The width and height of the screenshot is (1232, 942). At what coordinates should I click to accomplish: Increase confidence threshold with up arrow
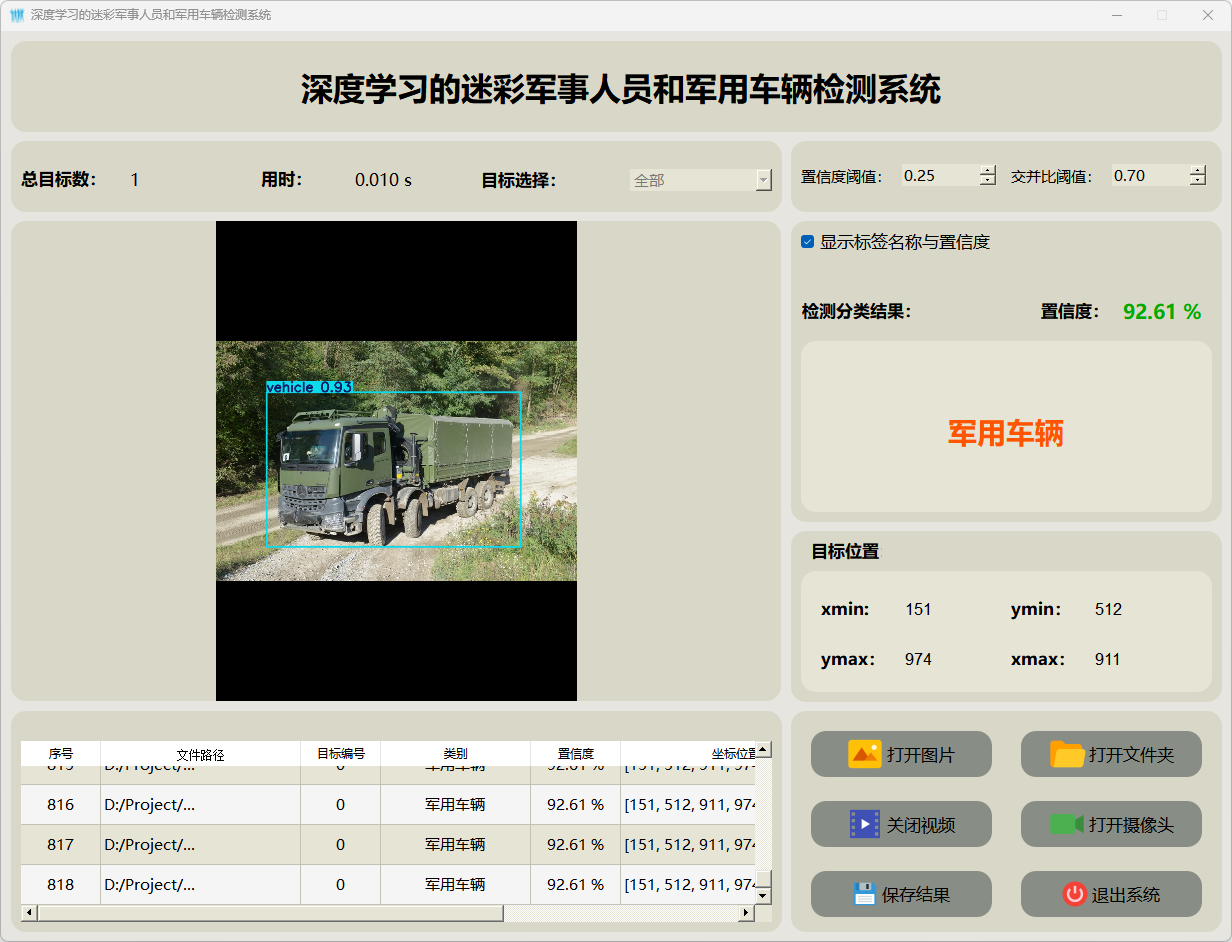(988, 171)
